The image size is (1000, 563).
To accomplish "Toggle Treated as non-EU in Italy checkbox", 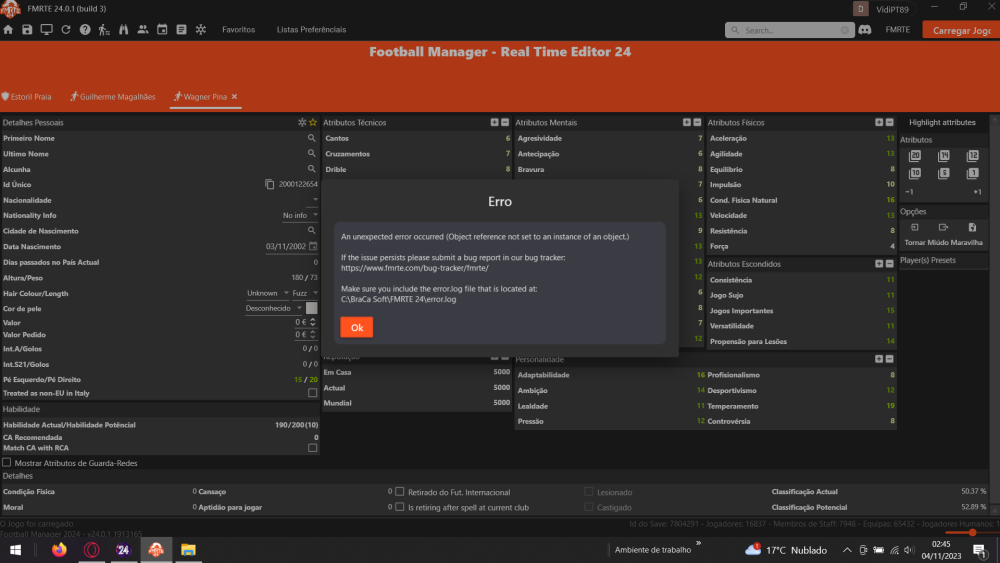I will click(312, 393).
